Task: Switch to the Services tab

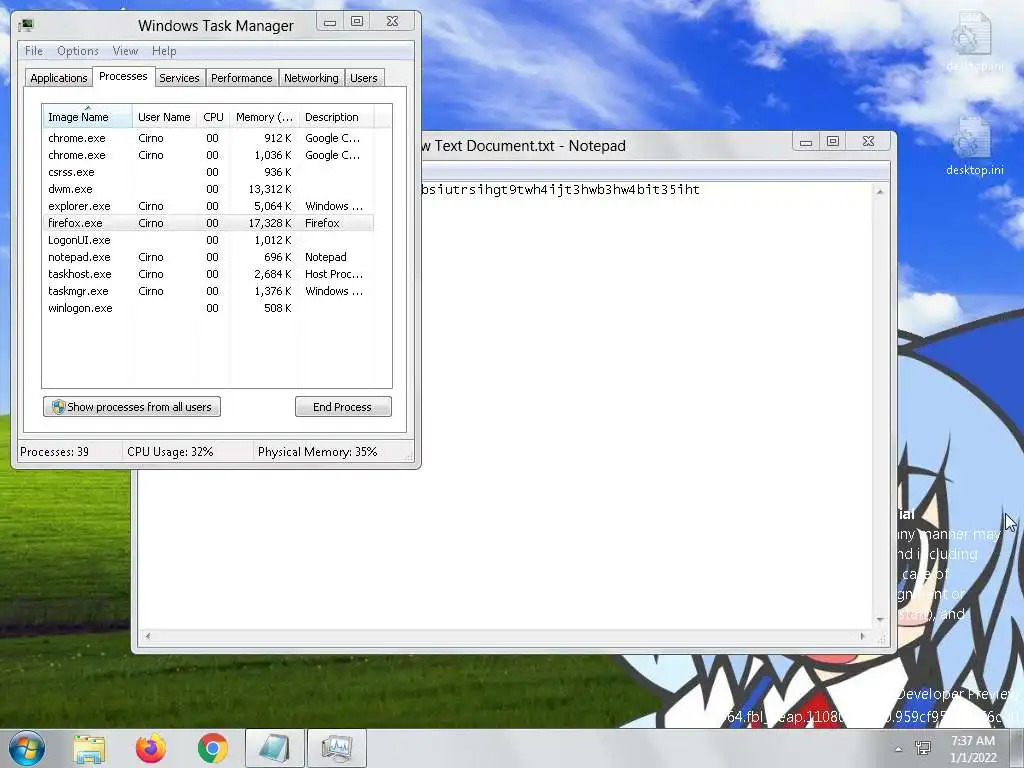Action: click(179, 78)
